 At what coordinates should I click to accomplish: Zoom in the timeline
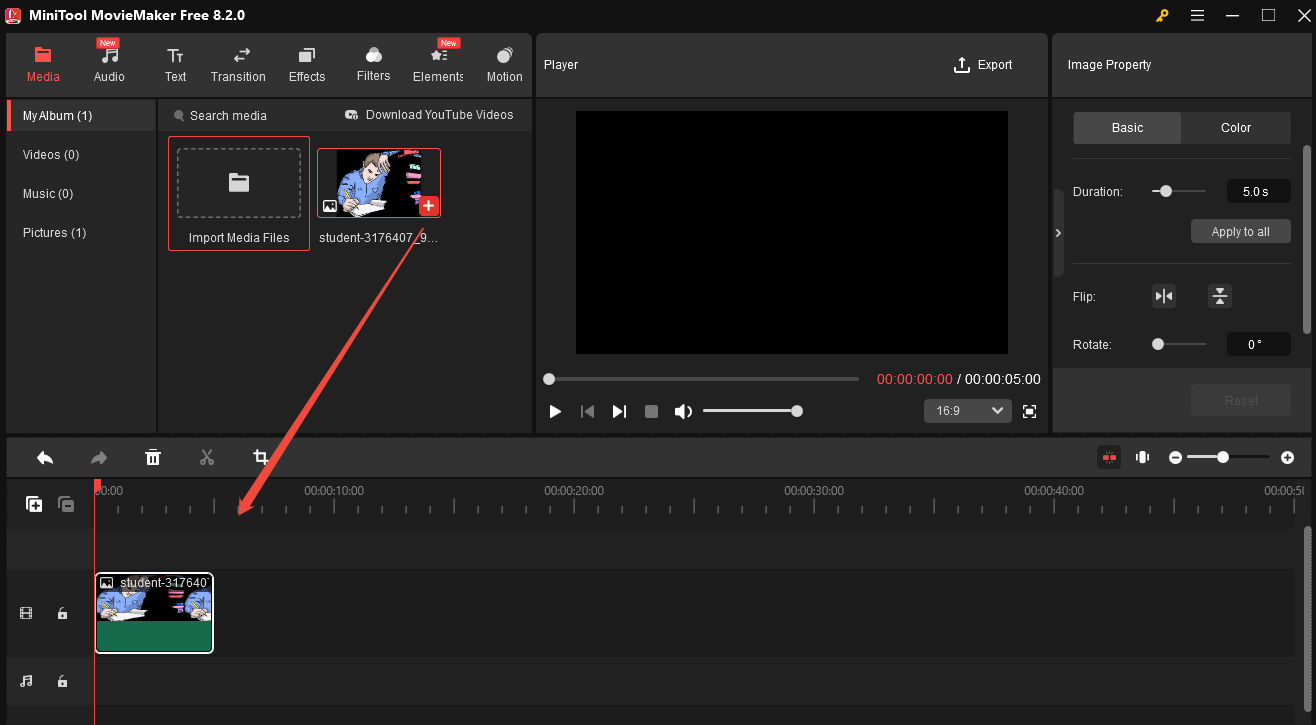pyautogui.click(x=1287, y=457)
